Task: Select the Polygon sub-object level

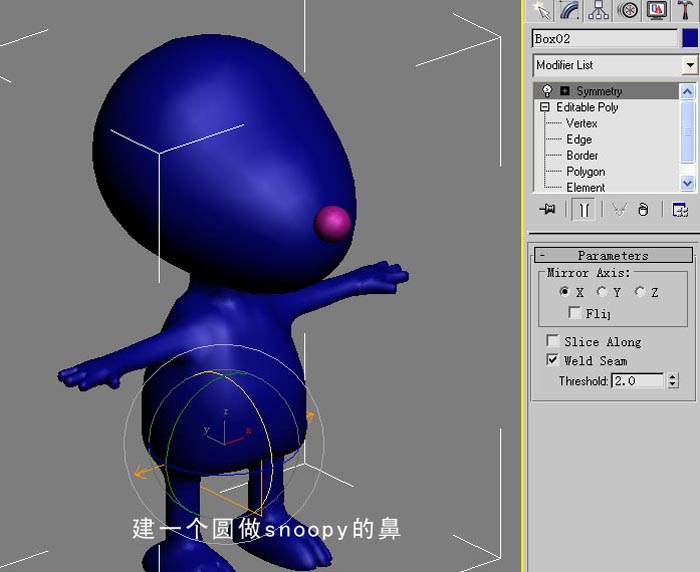Action: [586, 171]
